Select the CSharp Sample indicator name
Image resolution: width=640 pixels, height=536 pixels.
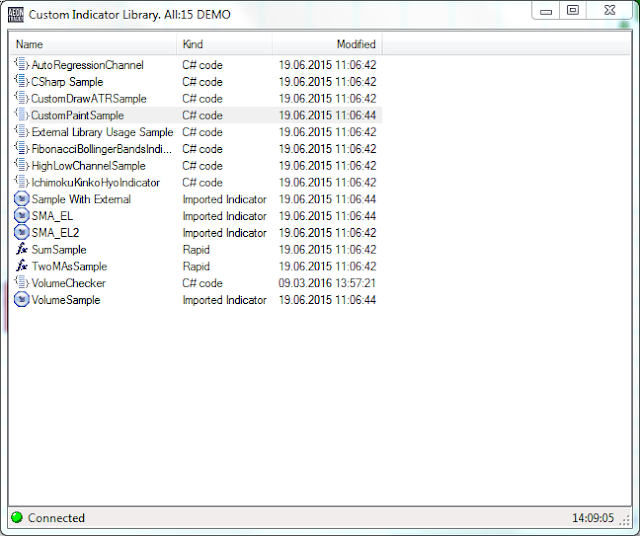[x=67, y=82]
